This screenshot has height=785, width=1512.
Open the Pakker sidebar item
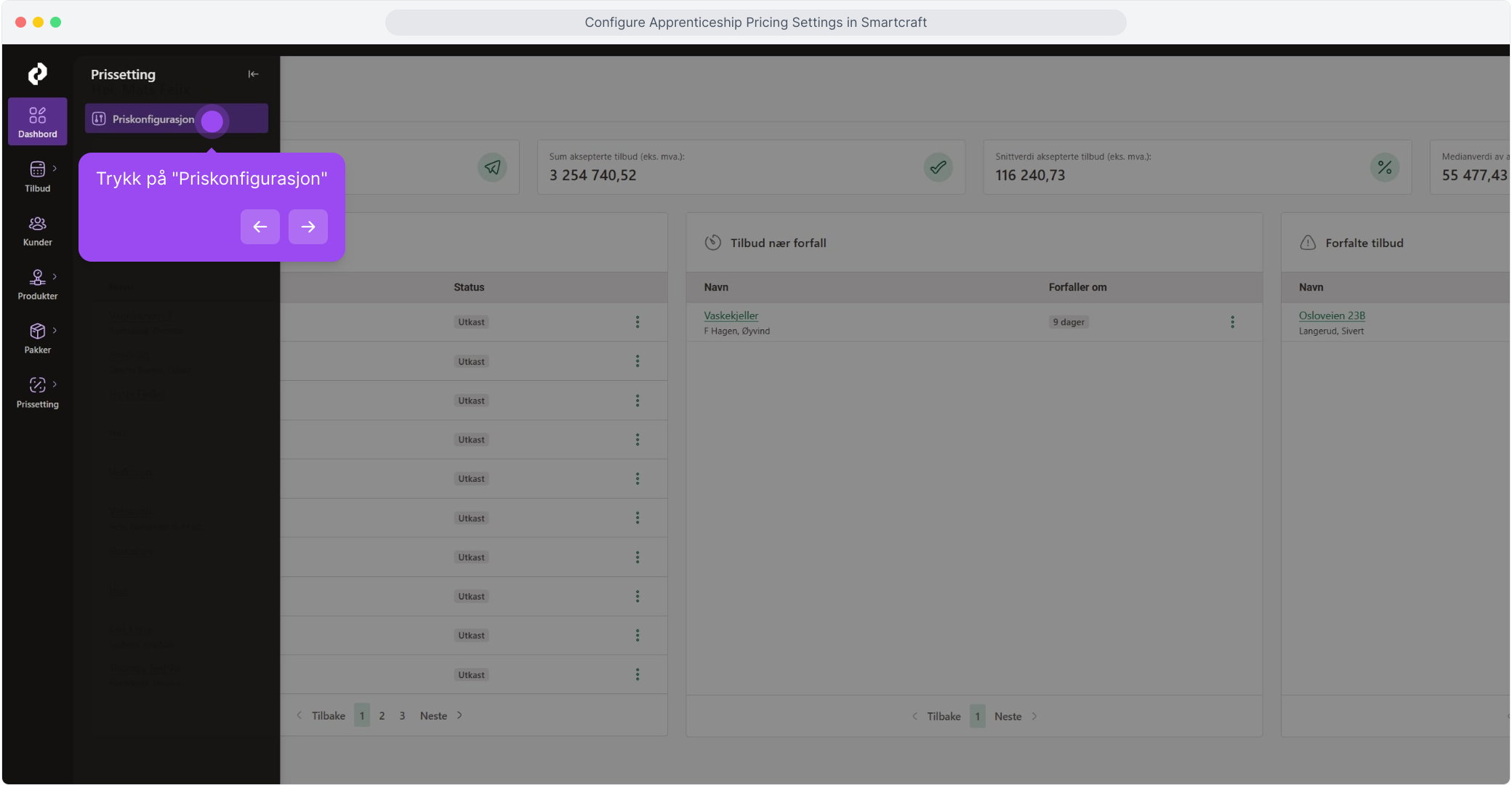coord(38,339)
